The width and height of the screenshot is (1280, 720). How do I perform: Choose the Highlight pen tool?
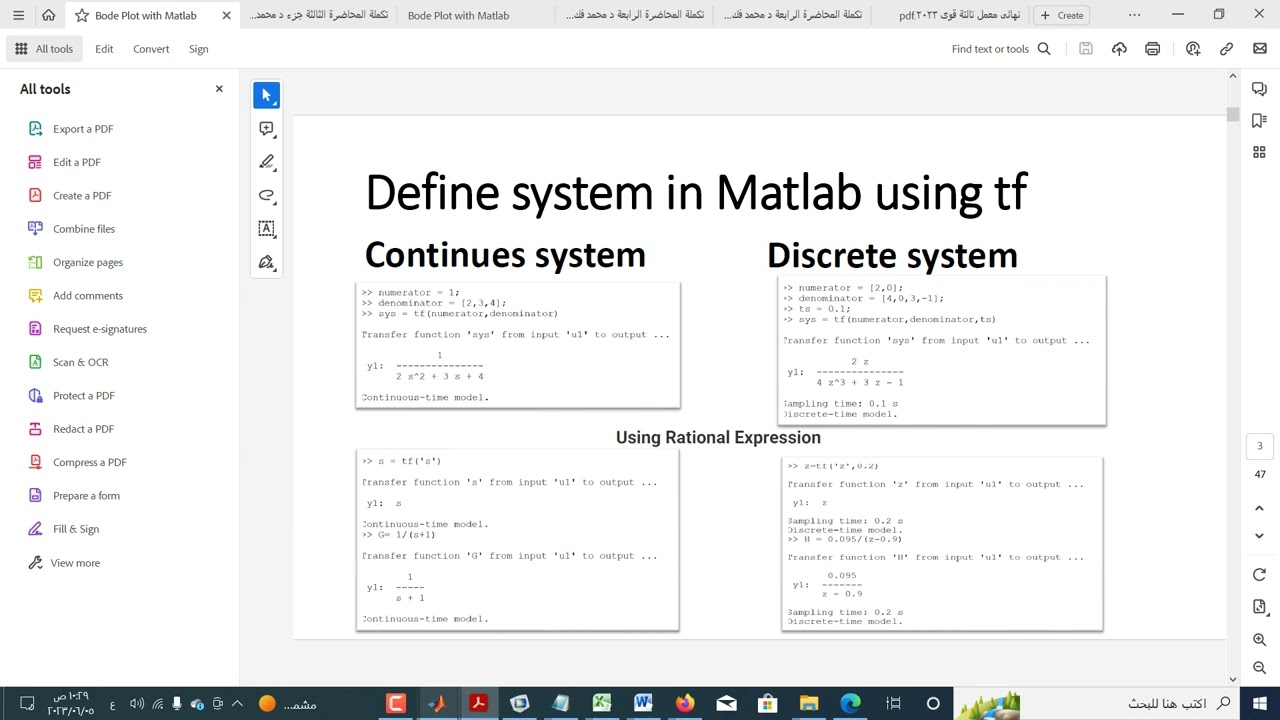[266, 162]
